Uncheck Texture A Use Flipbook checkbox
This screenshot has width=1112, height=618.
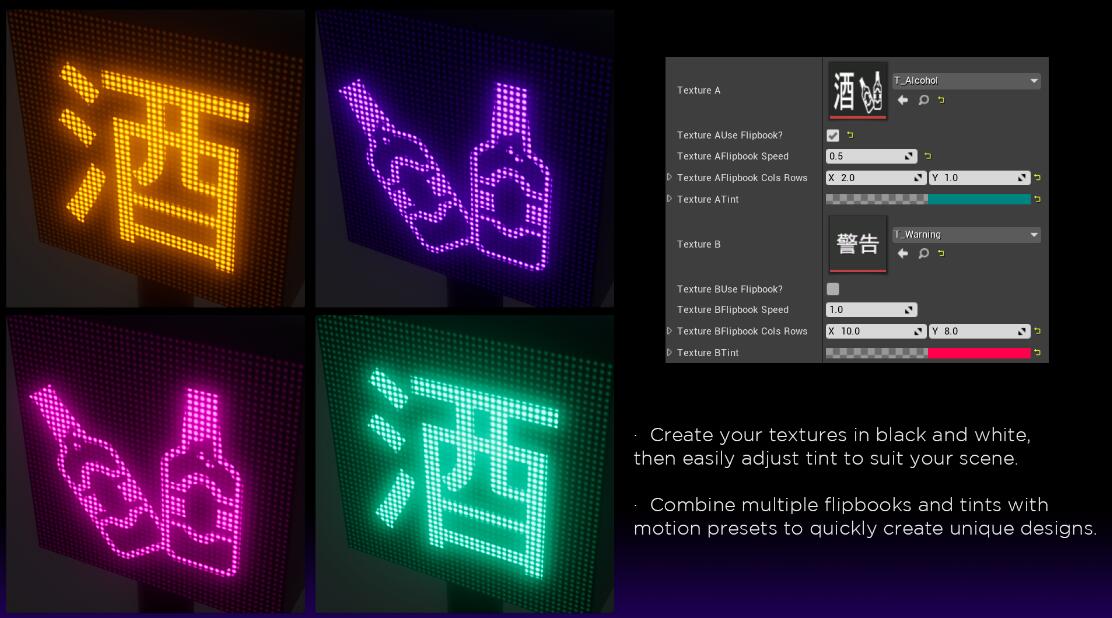point(833,135)
